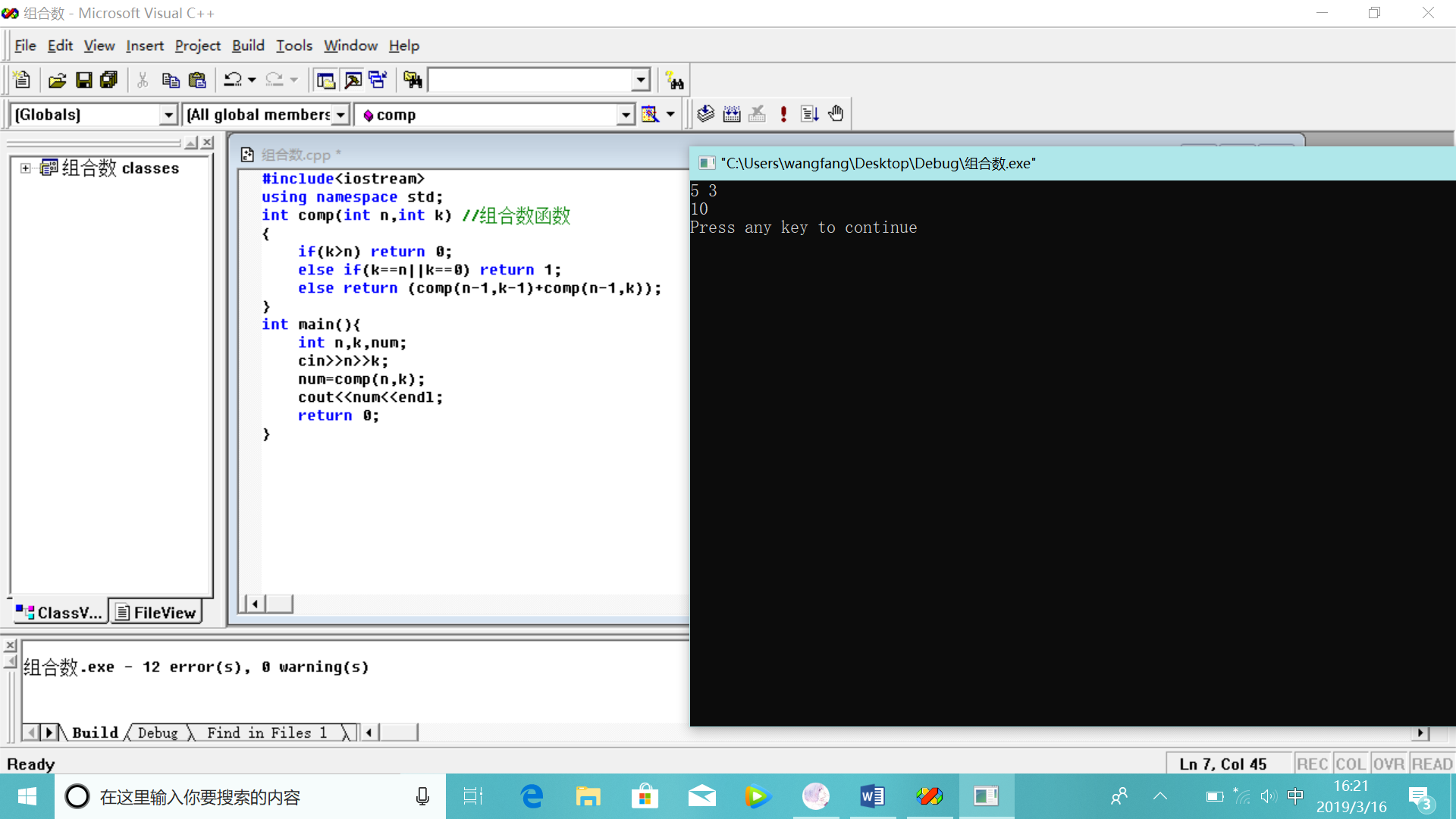
Task: Open the comp function dropdown
Action: [625, 115]
